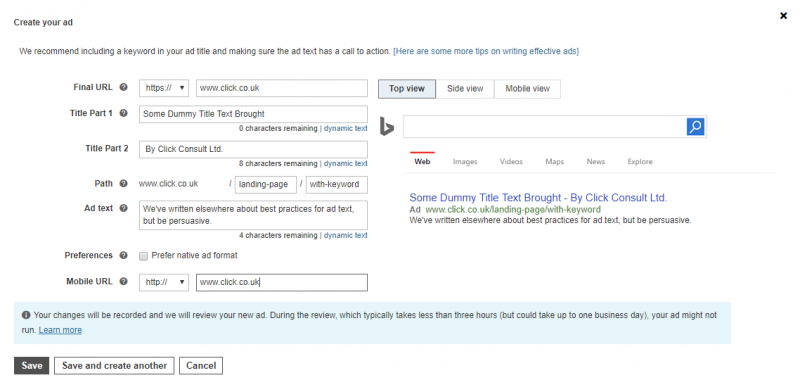Click the static www.click.co.uk Path text

click(x=168, y=184)
